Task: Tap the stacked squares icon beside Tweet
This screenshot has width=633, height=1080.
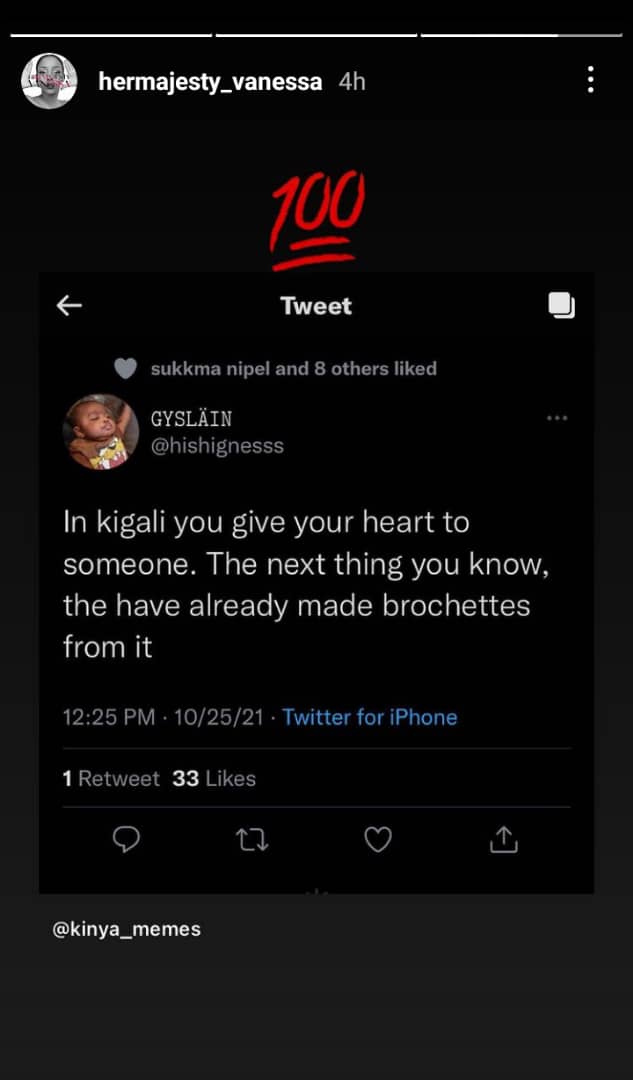Action: click(562, 306)
